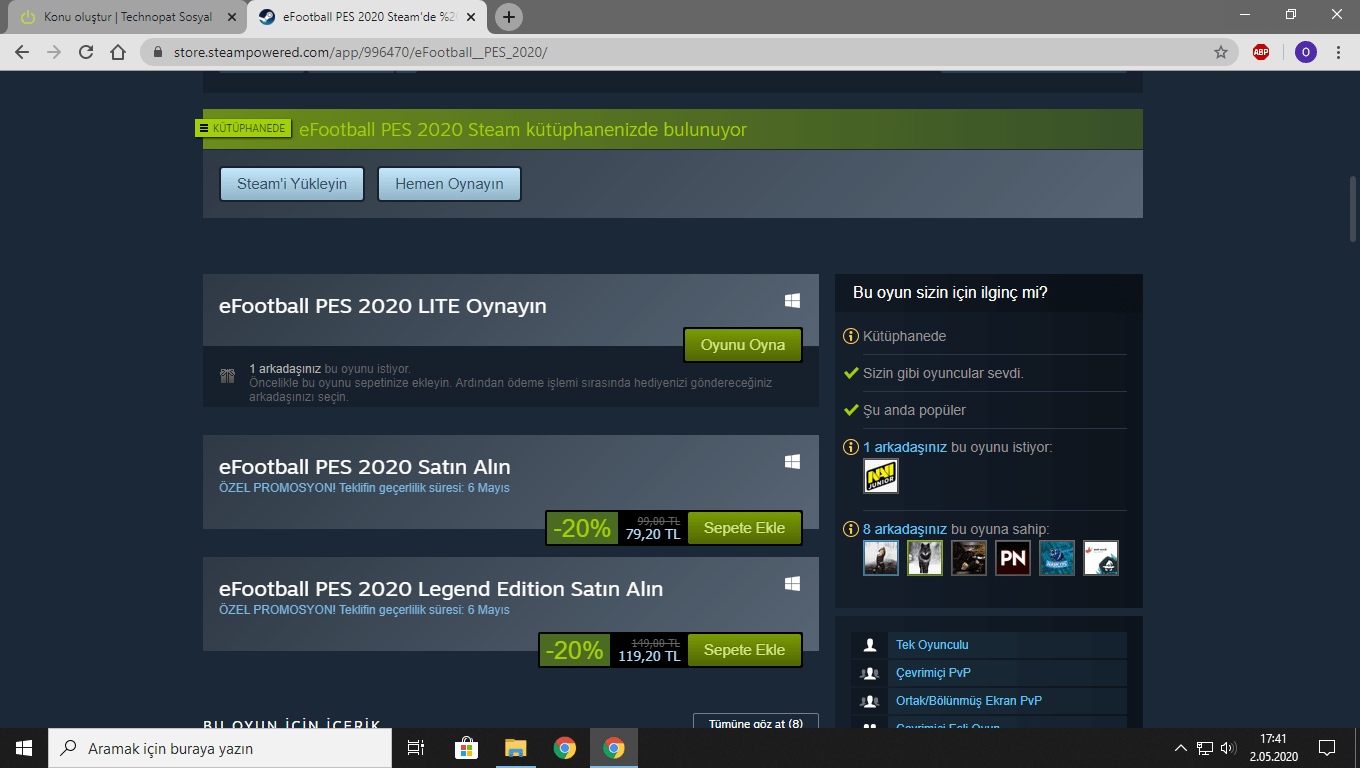Viewport: 1360px width, 768px height.
Task: Click the single-player icon beside 'Tek Oyunculu'
Action: (870, 645)
